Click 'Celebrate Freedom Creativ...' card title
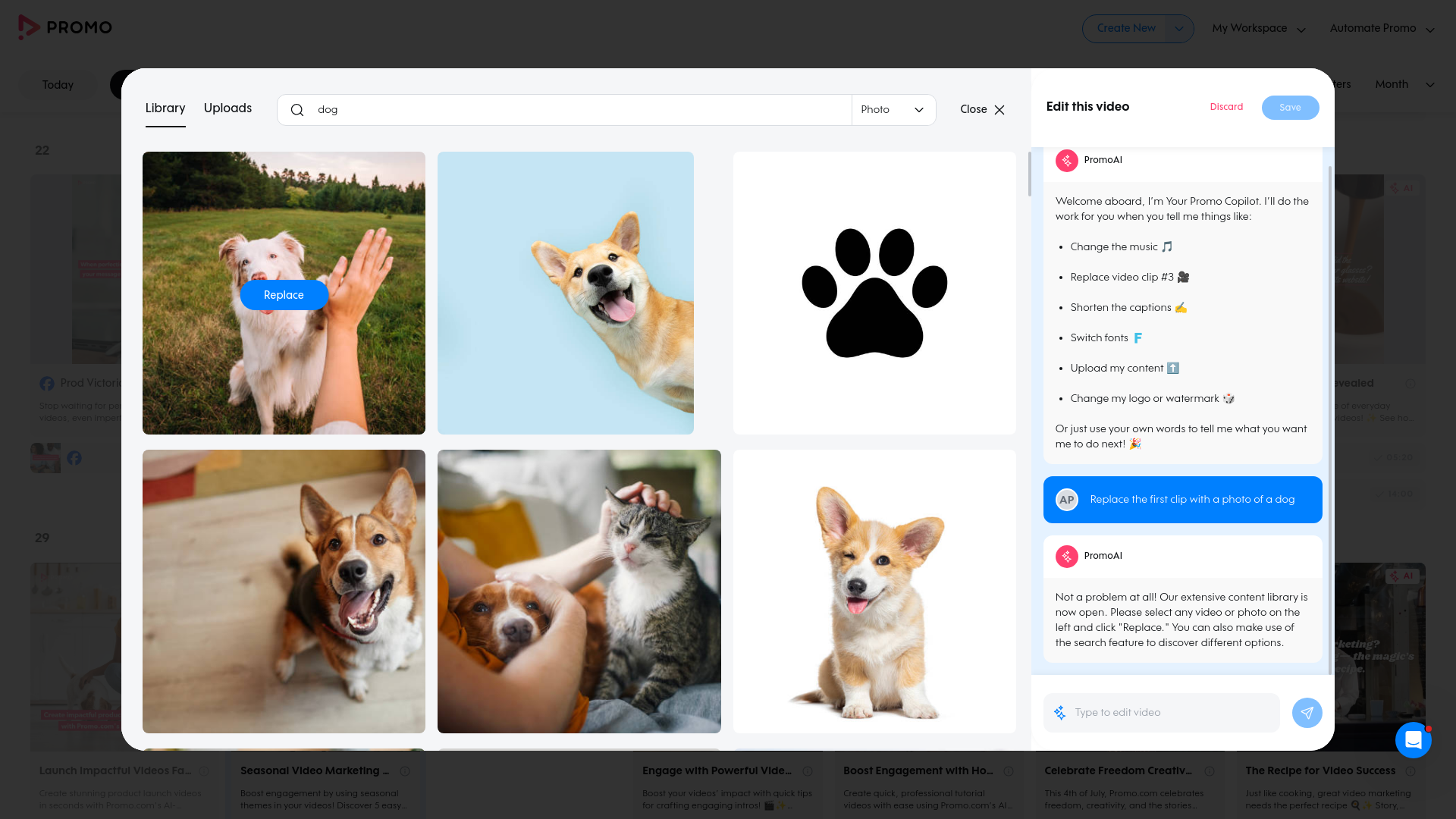 point(1118,771)
